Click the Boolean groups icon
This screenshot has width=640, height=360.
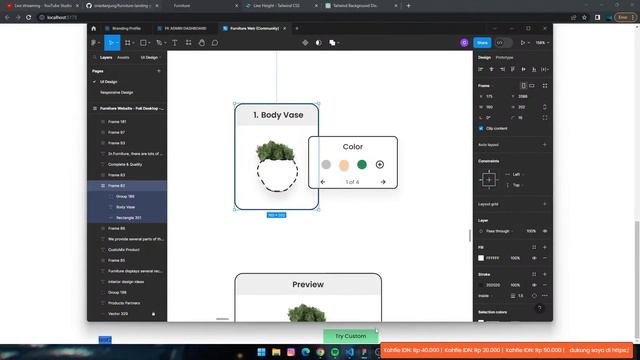pos(332,42)
